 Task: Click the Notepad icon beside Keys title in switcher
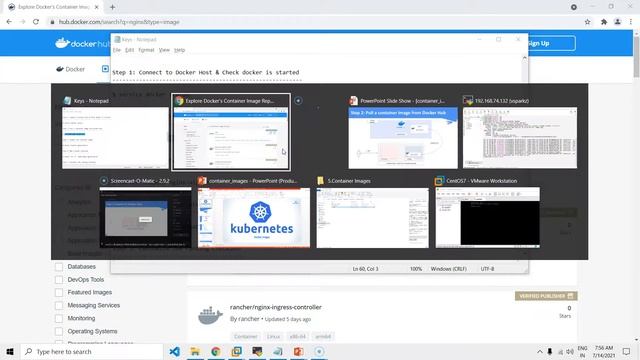(x=67, y=100)
